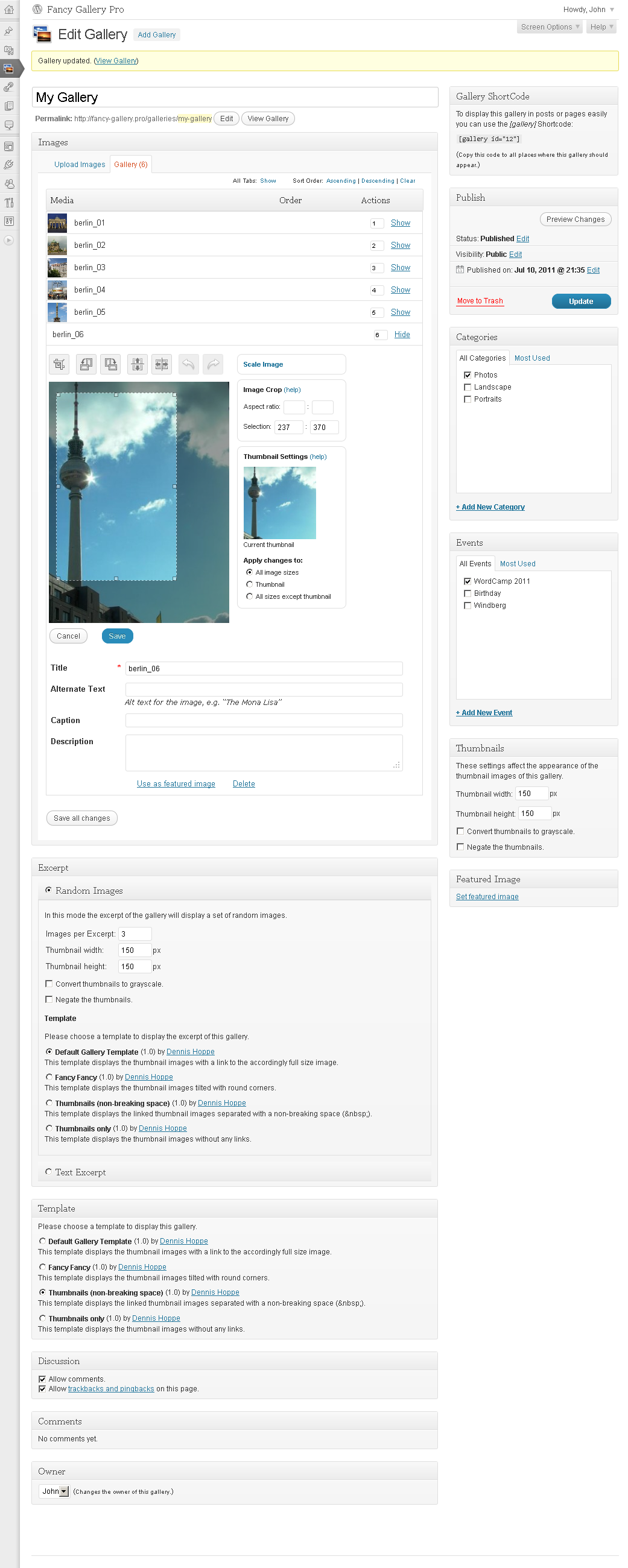The width and height of the screenshot is (628, 1568).
Task: Open the Dashboard home icon in sidebar
Action: coord(8,9)
